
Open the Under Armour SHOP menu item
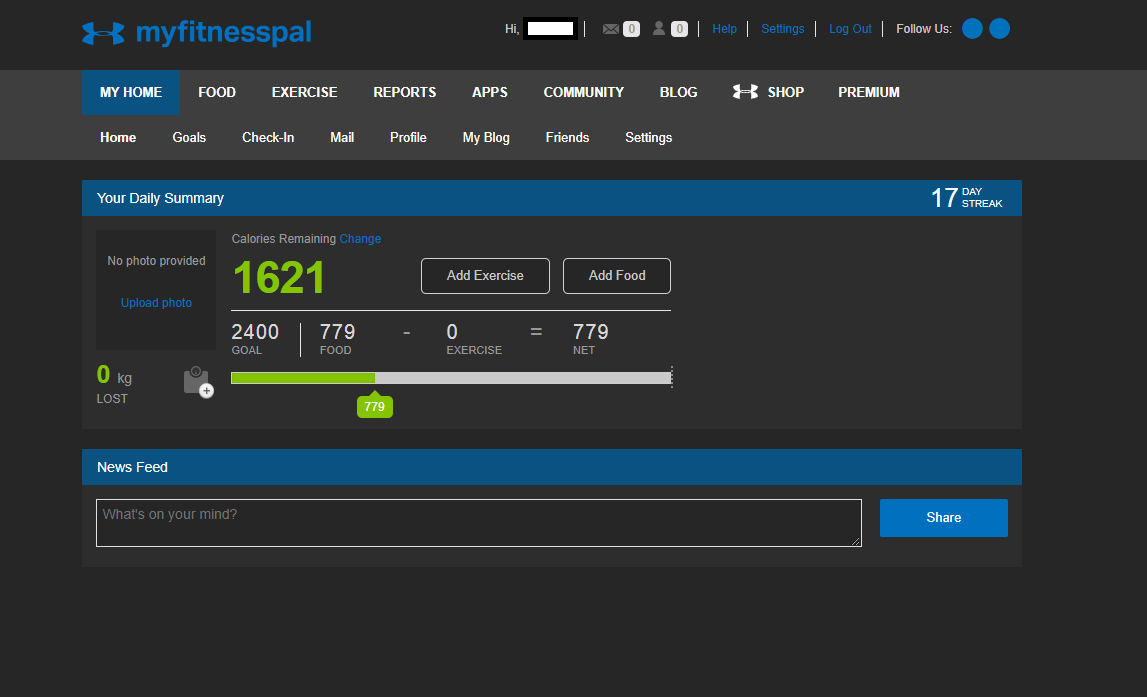(x=768, y=92)
